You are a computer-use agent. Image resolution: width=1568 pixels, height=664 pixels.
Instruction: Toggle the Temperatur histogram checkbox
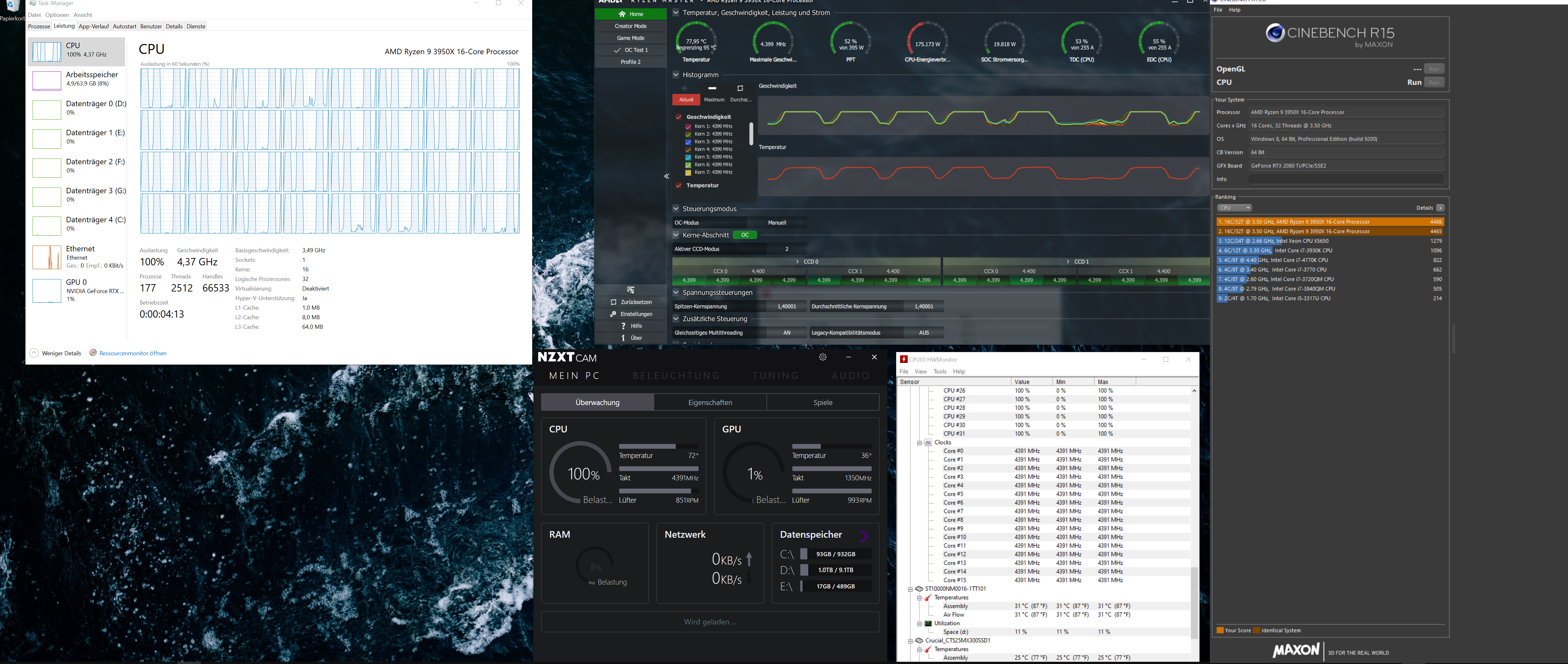coord(678,186)
